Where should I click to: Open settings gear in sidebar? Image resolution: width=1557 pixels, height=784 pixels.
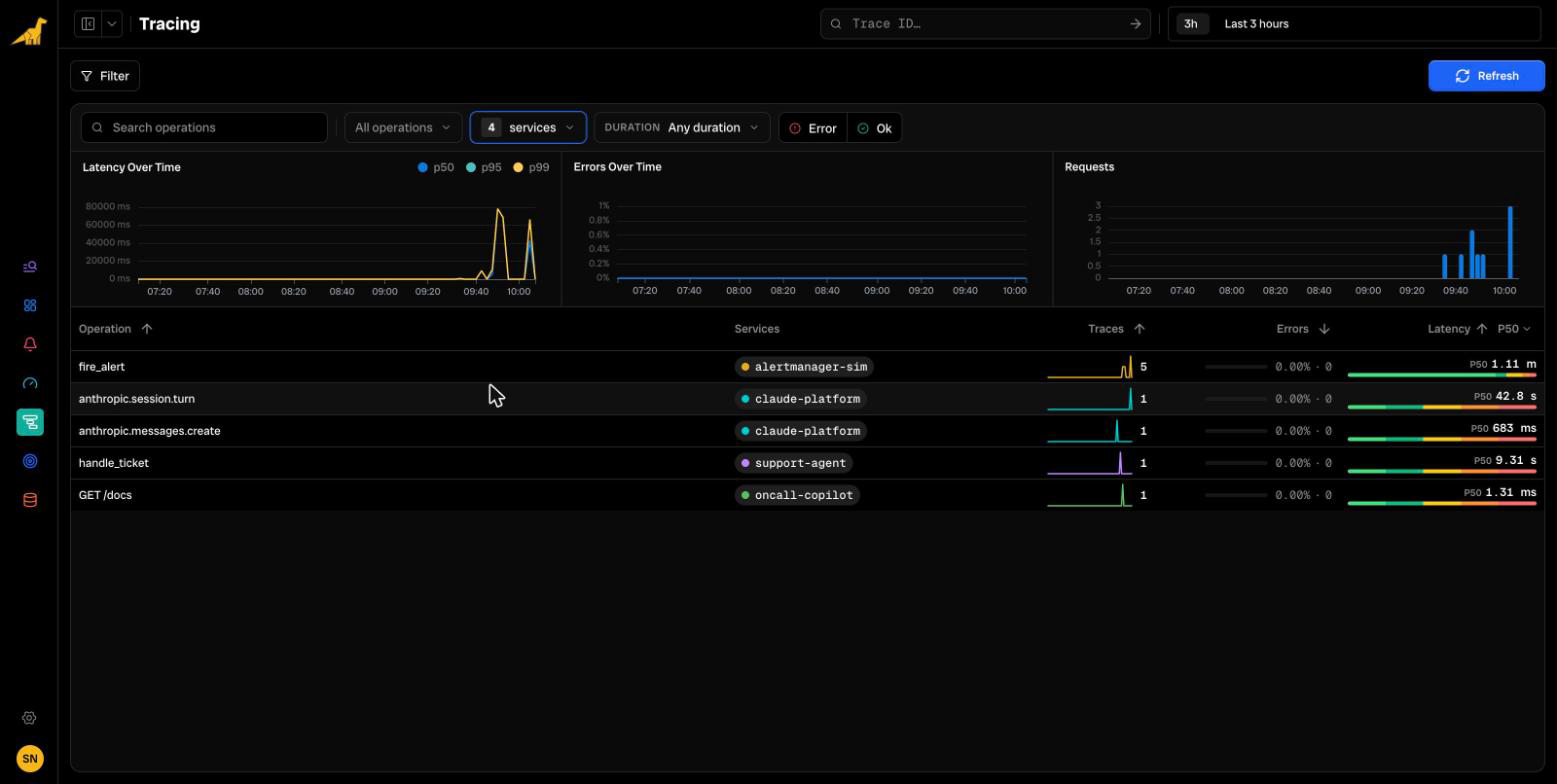click(x=30, y=718)
